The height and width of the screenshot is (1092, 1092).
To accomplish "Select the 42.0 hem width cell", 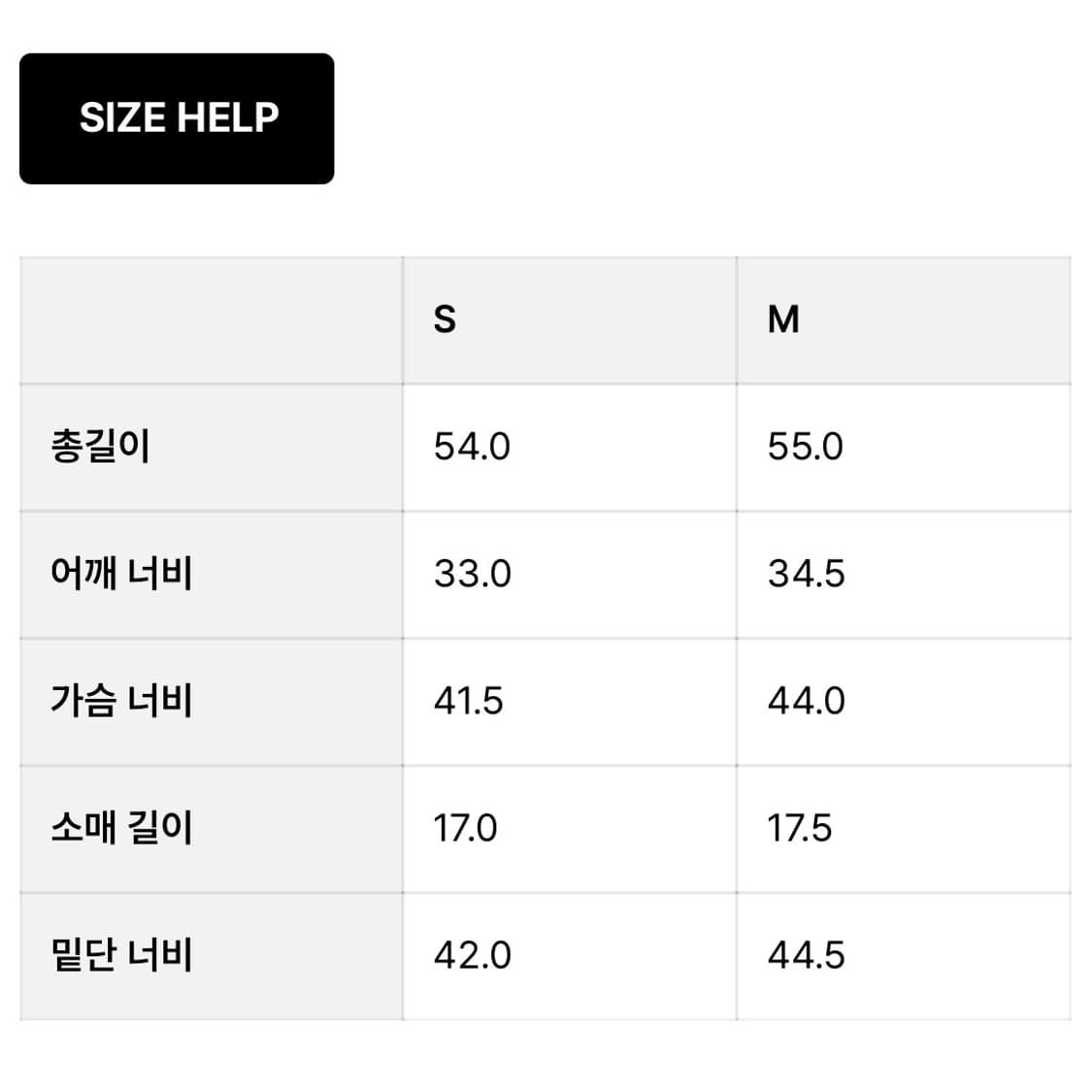I will (472, 955).
